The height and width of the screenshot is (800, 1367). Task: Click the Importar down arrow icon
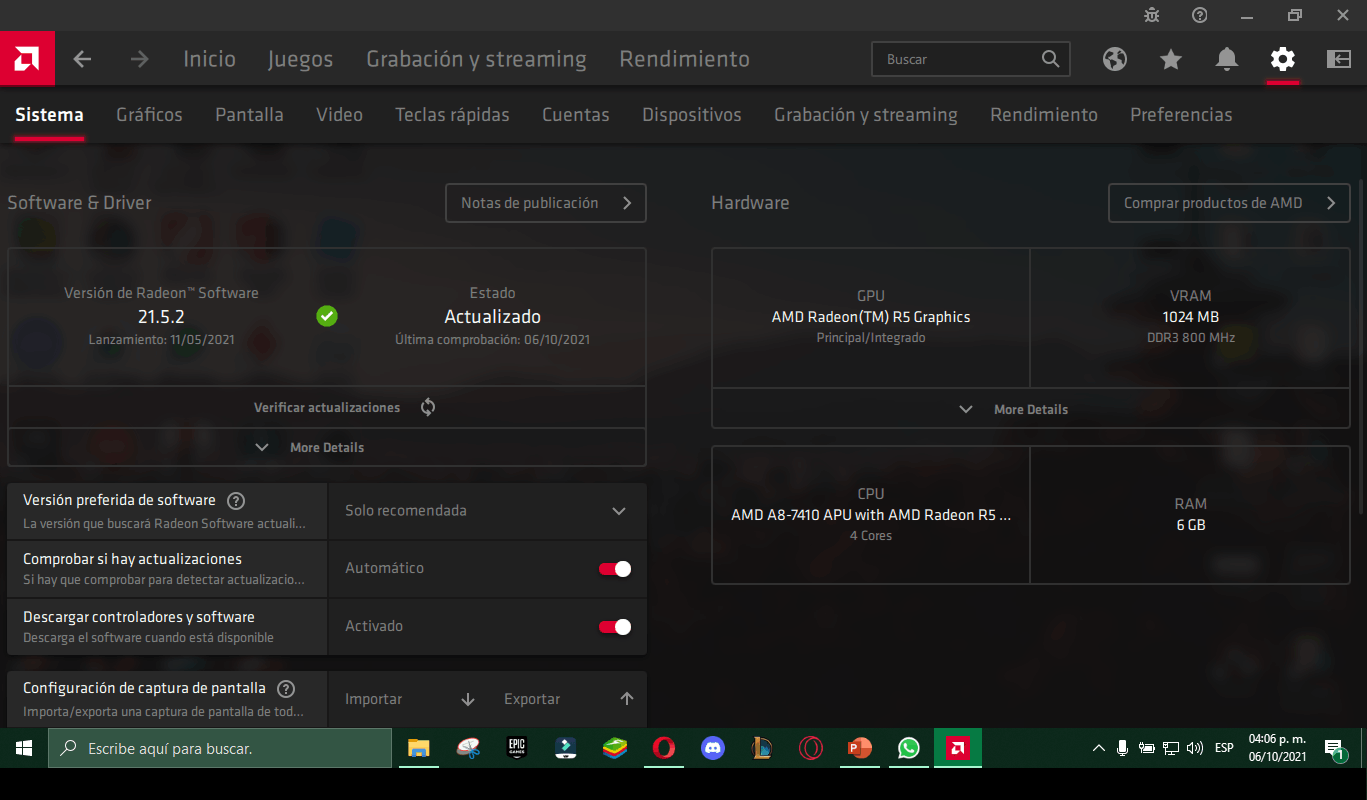(x=468, y=699)
